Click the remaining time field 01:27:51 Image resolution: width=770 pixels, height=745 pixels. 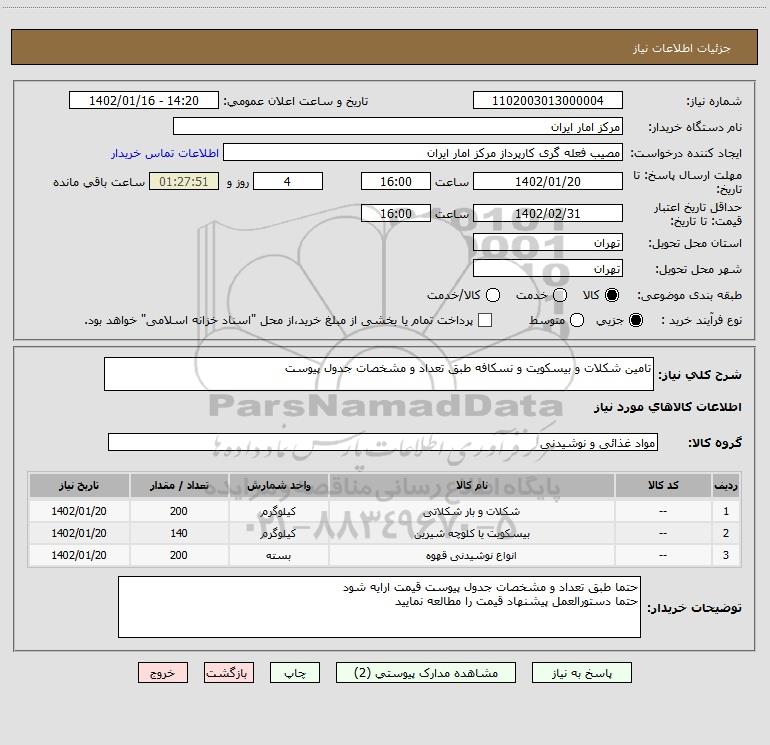(x=184, y=181)
